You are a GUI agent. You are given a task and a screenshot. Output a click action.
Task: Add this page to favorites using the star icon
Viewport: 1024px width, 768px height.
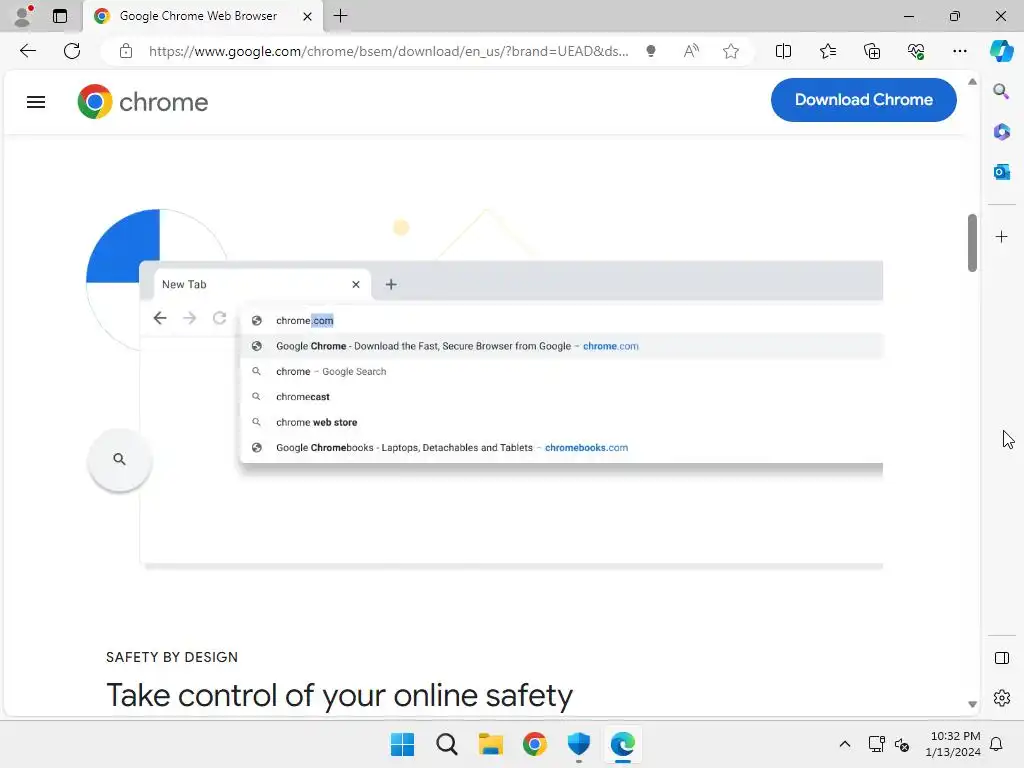pos(731,51)
